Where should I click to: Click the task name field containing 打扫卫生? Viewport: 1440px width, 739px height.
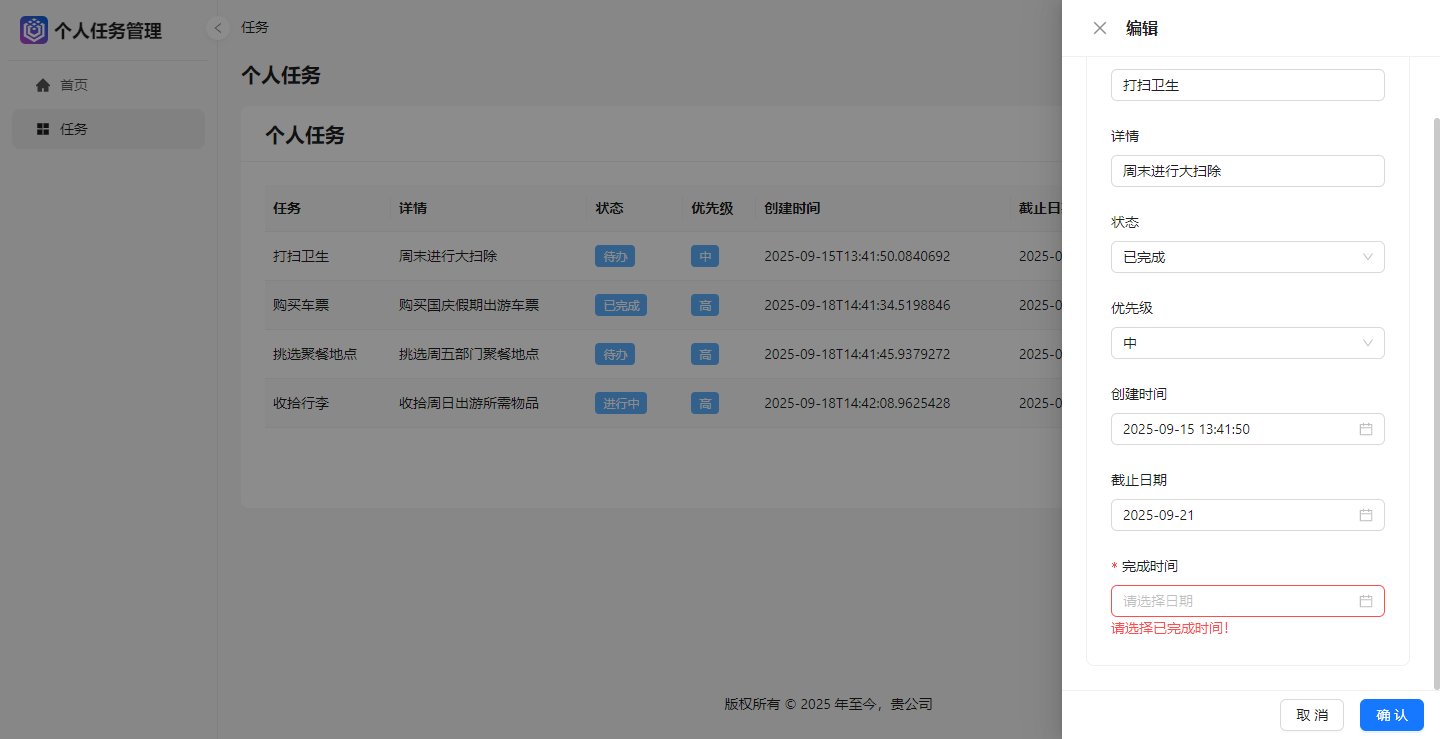1247,85
